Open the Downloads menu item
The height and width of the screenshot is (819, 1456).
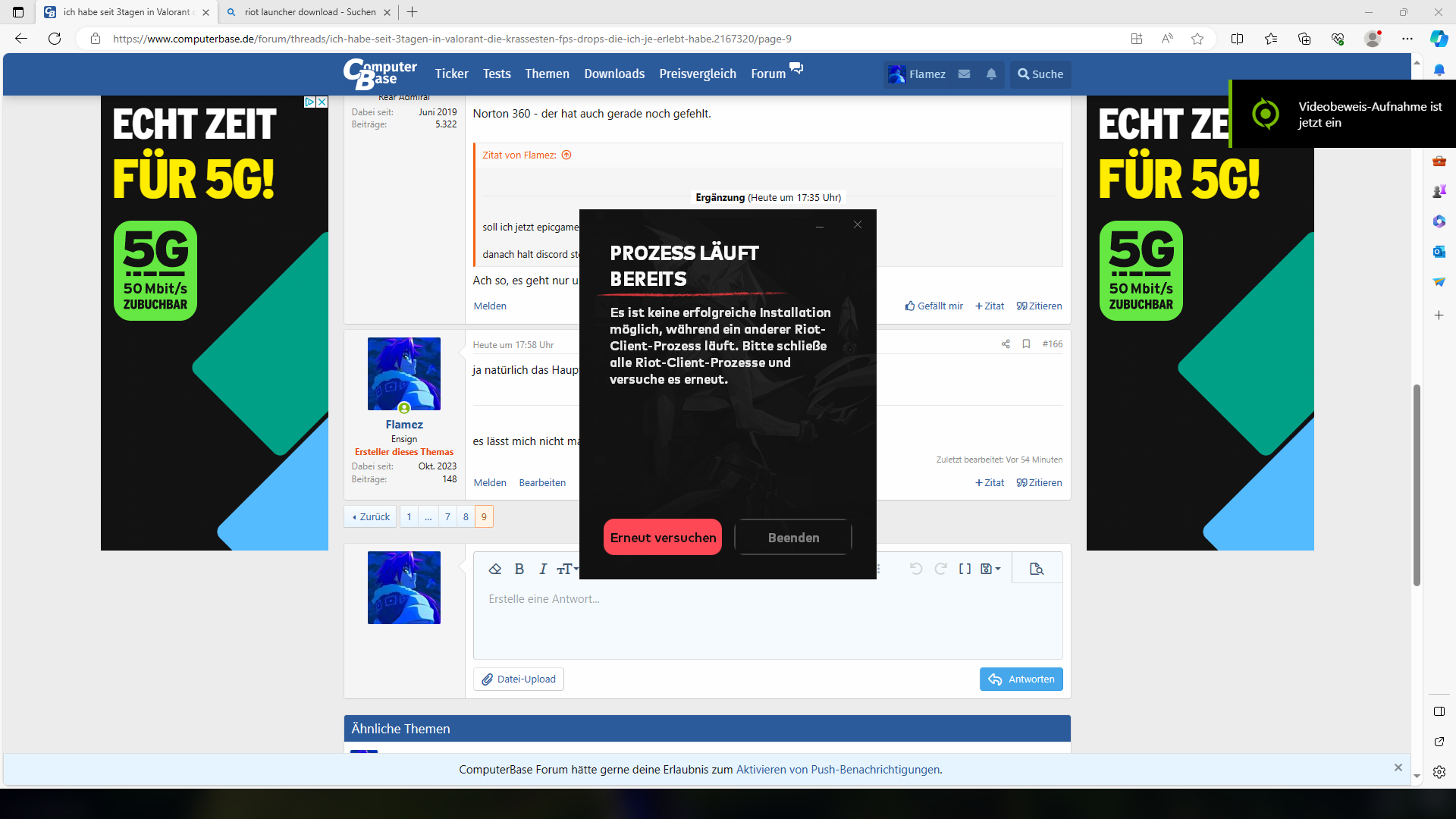(x=614, y=74)
